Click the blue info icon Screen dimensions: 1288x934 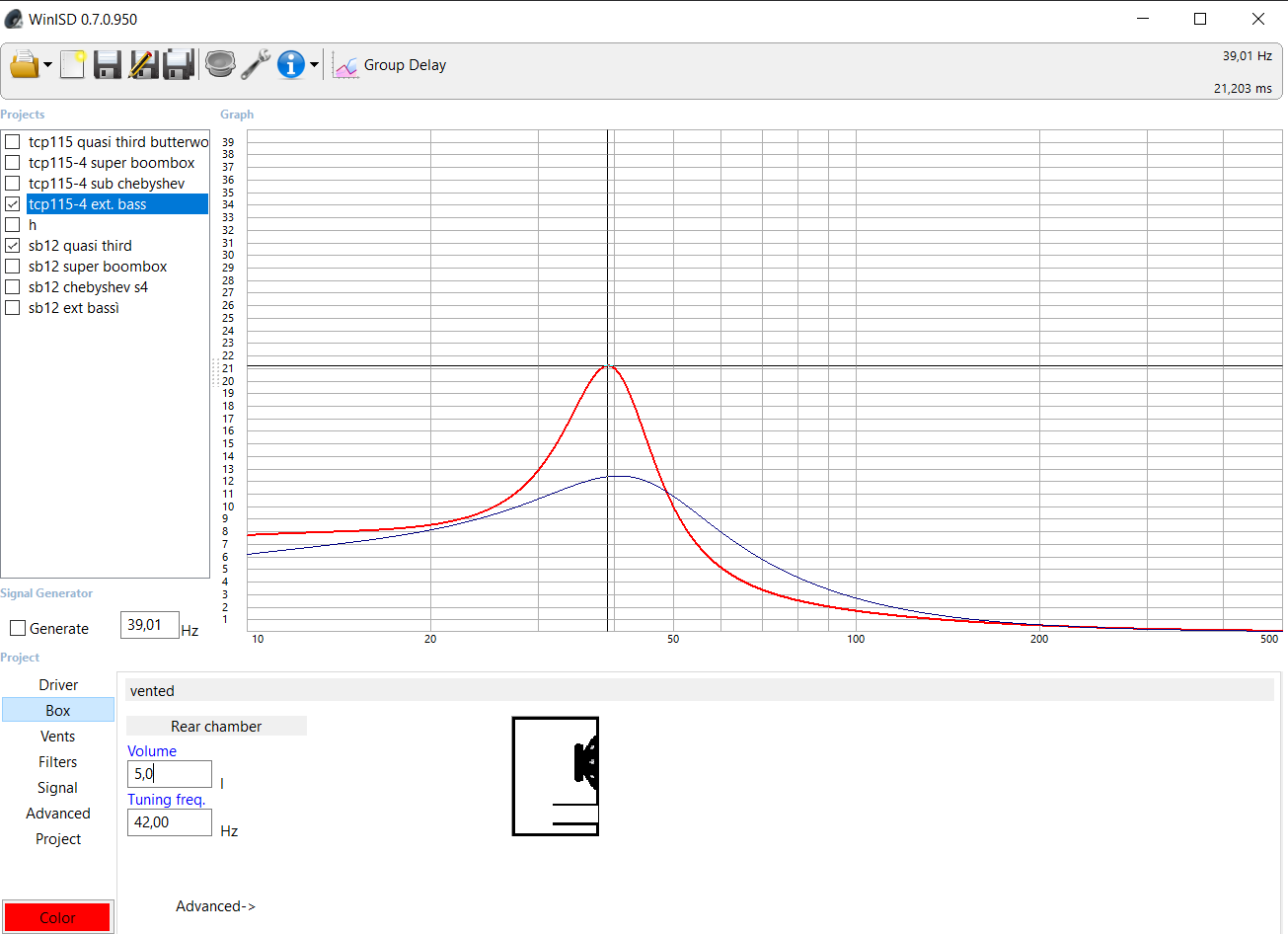click(x=291, y=65)
